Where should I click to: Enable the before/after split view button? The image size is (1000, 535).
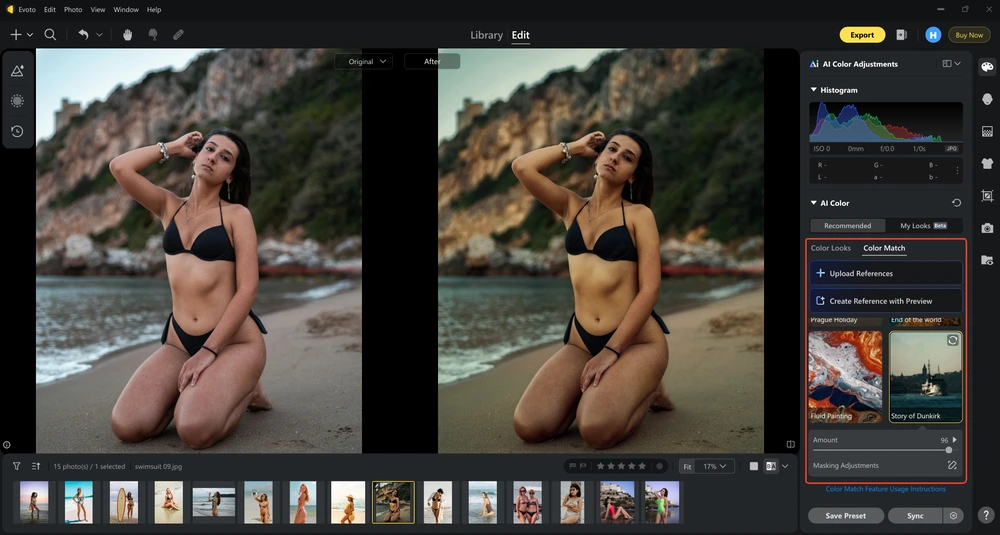770,466
